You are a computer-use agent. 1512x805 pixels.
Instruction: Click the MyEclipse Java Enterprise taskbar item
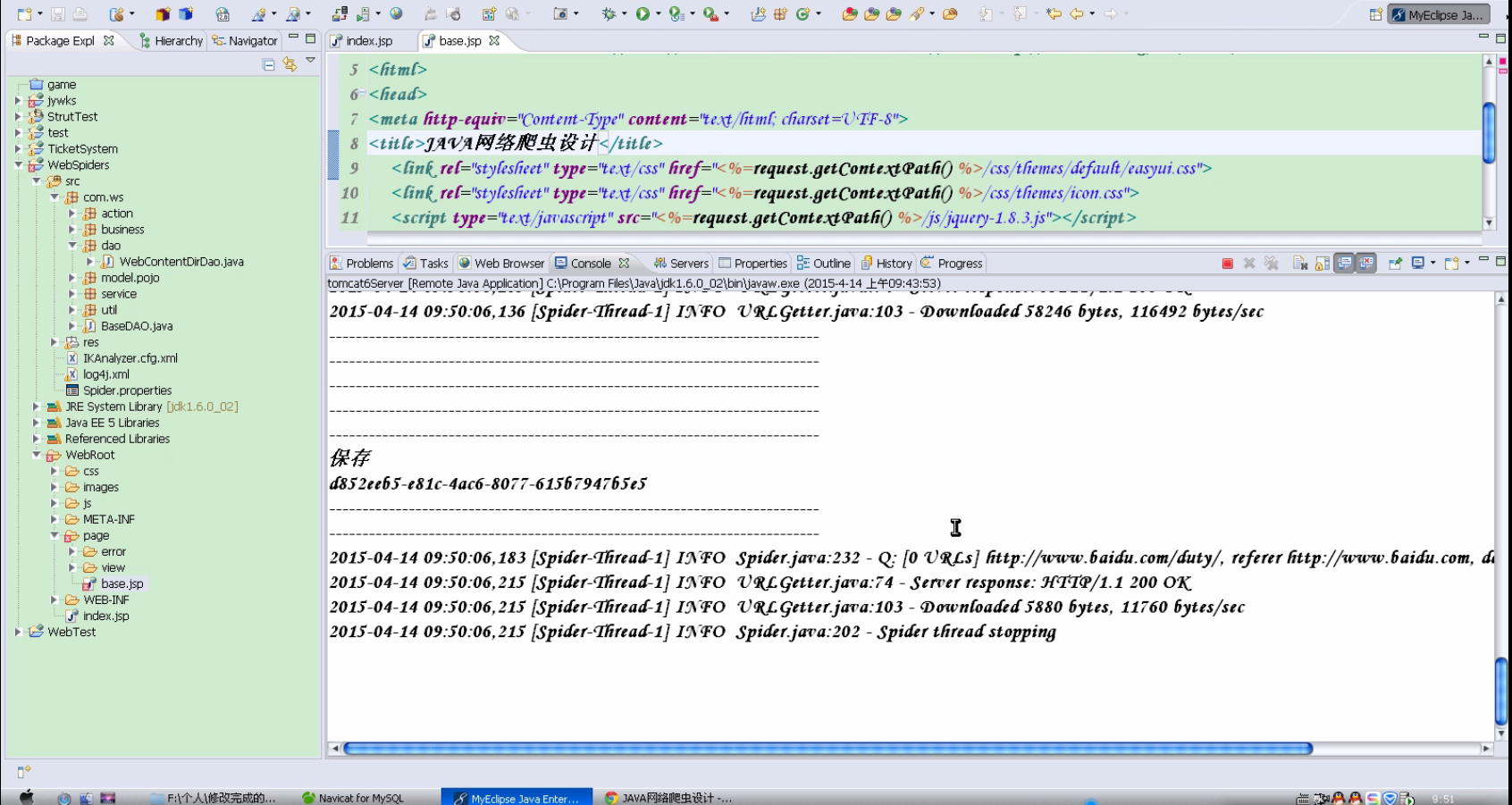(x=517, y=798)
